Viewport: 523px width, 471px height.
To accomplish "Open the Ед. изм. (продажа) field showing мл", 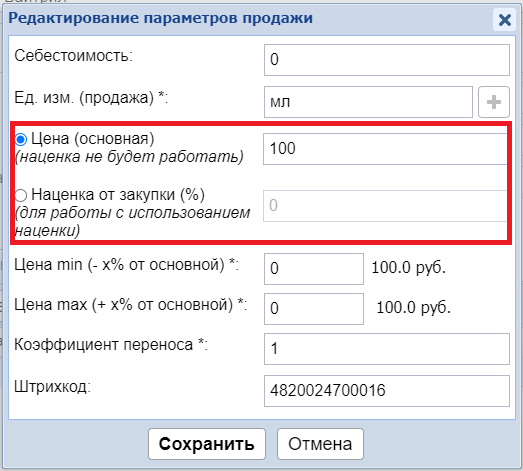I will pos(368,102).
